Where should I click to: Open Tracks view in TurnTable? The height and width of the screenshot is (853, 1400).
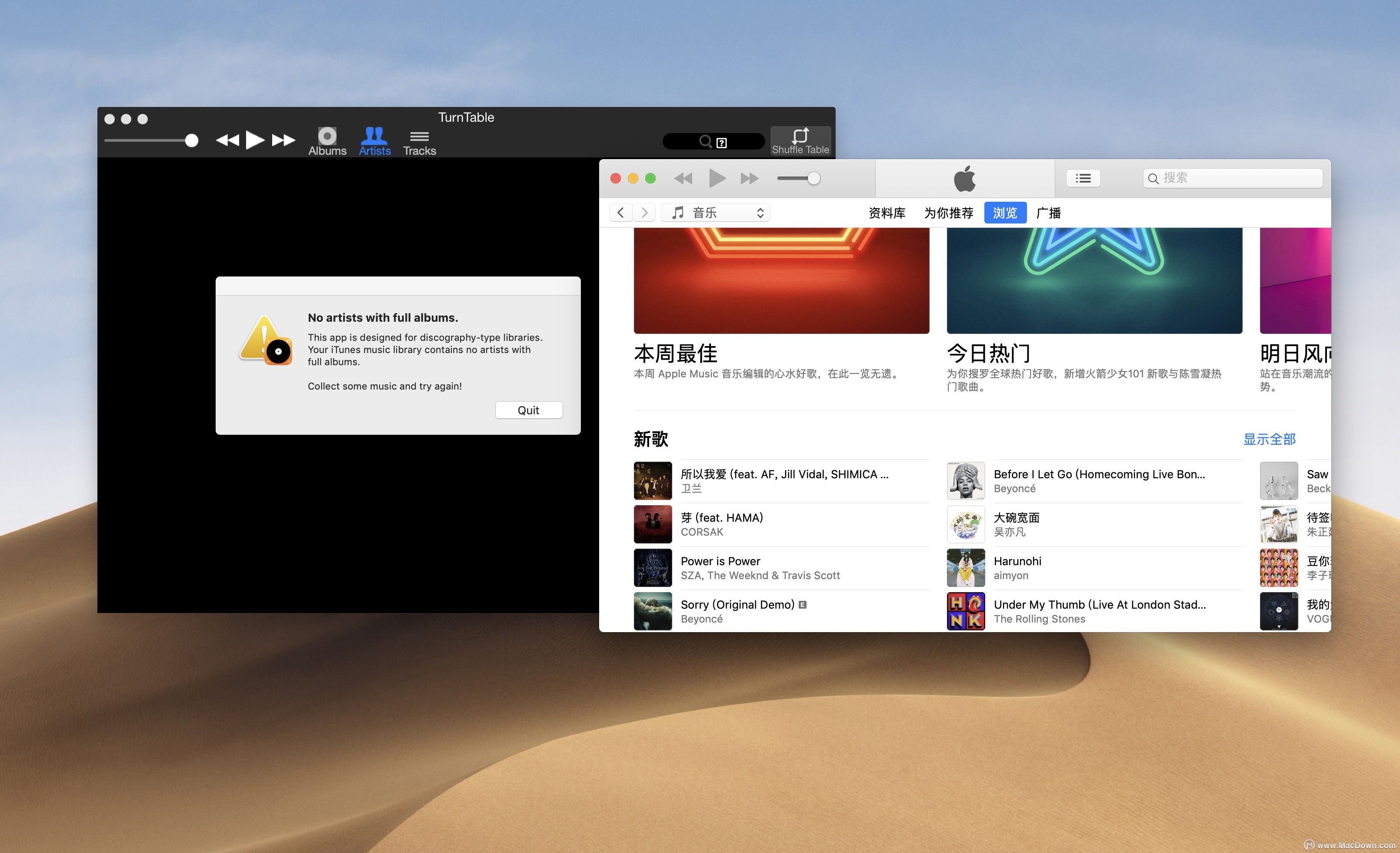(x=419, y=143)
